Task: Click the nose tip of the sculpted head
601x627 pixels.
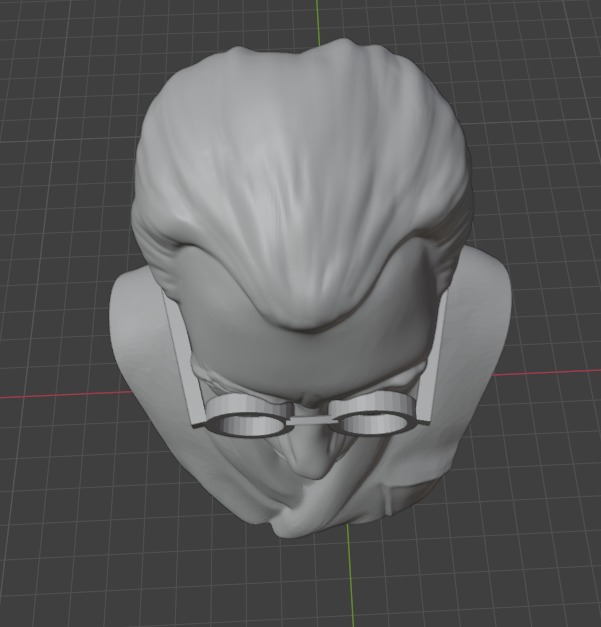Action: [x=316, y=466]
